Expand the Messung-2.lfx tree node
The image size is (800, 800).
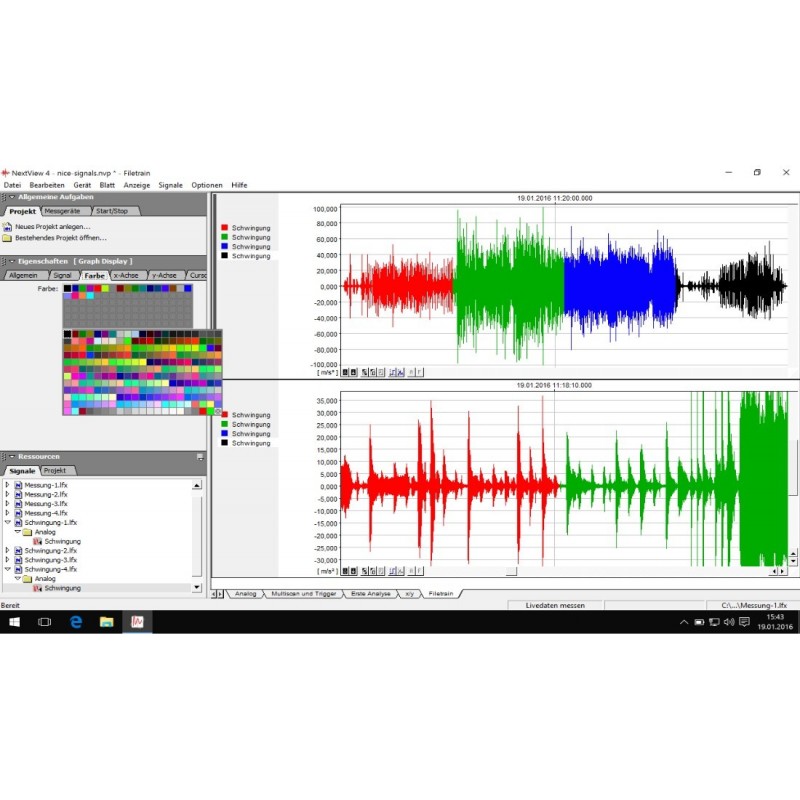7,495
